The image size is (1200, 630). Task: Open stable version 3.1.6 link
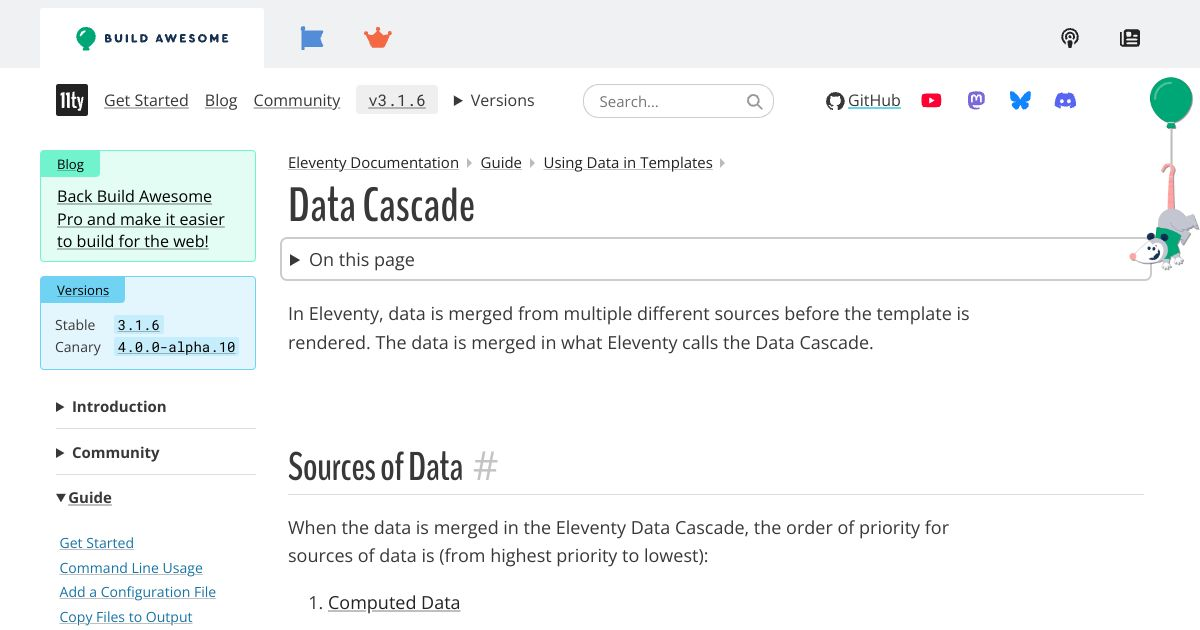coord(138,325)
